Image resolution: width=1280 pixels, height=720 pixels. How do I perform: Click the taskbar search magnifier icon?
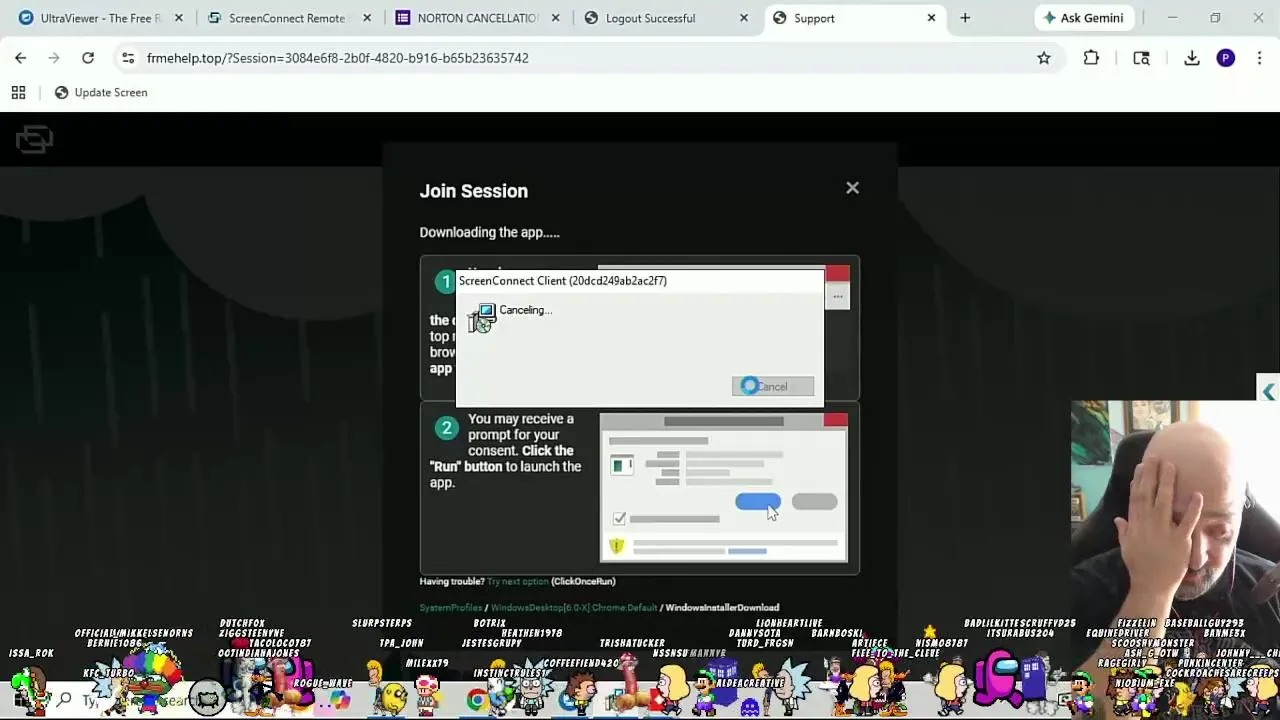(64, 700)
